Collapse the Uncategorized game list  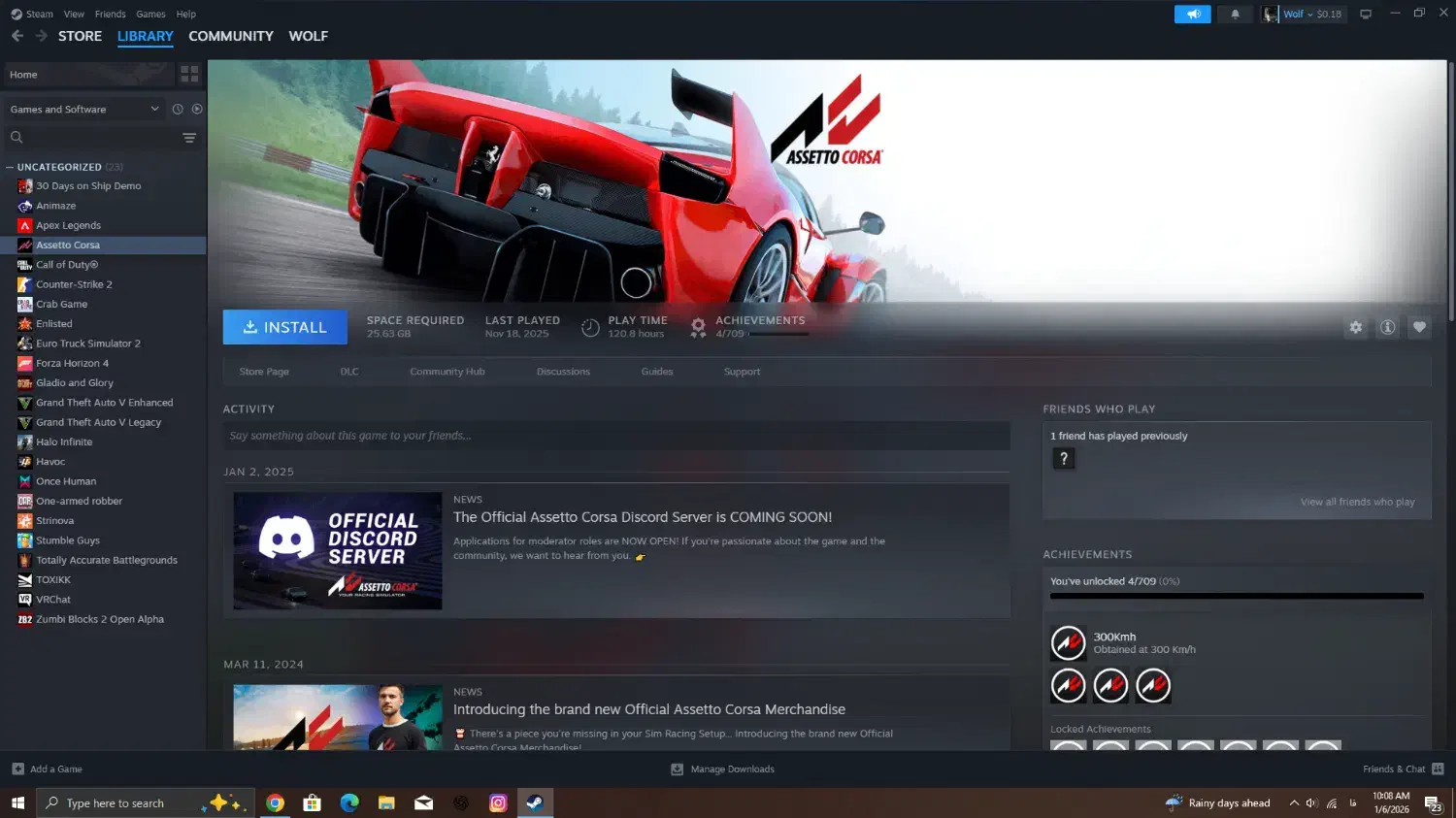(x=10, y=167)
